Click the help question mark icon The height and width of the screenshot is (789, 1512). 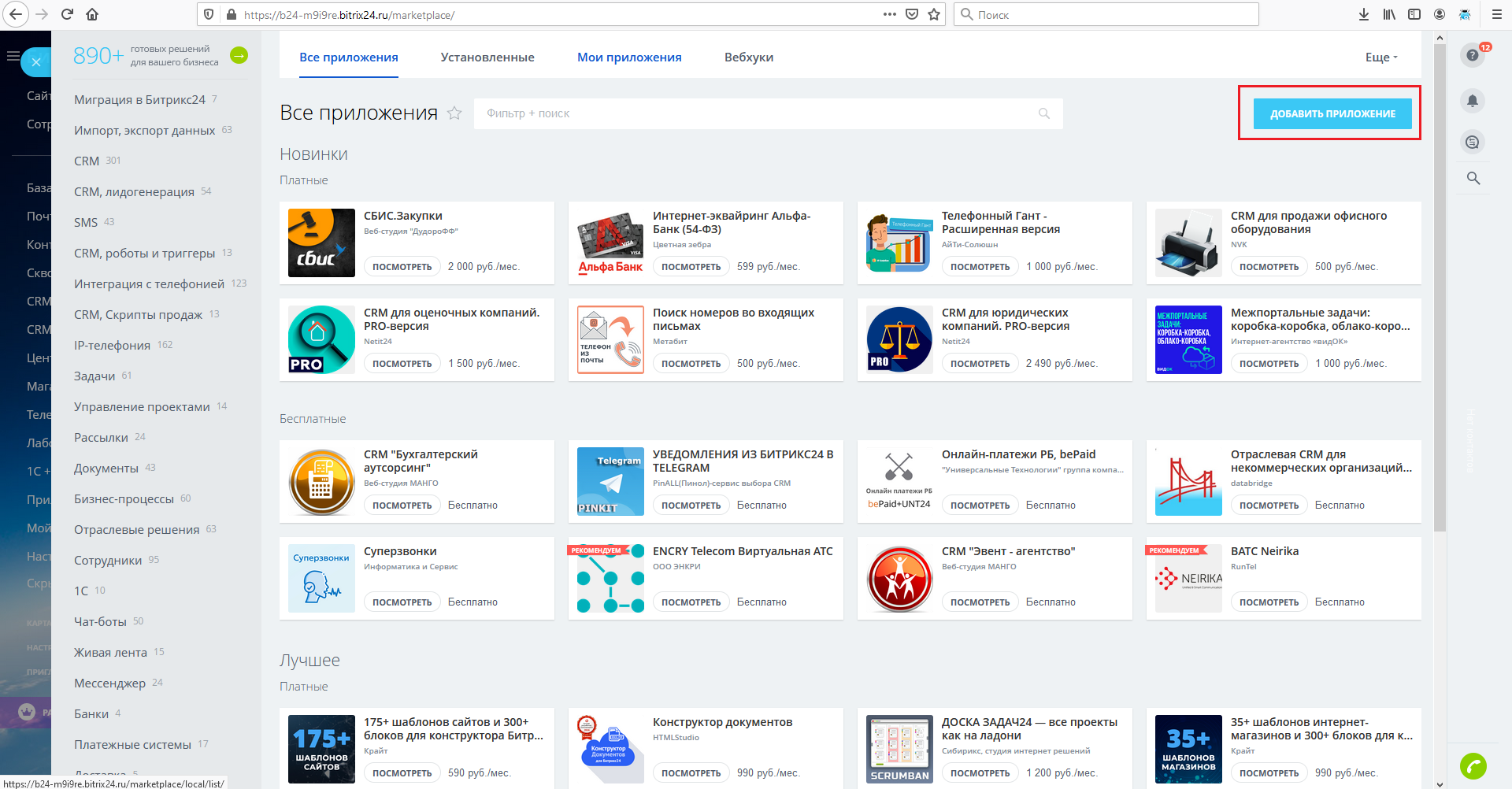[x=1471, y=56]
